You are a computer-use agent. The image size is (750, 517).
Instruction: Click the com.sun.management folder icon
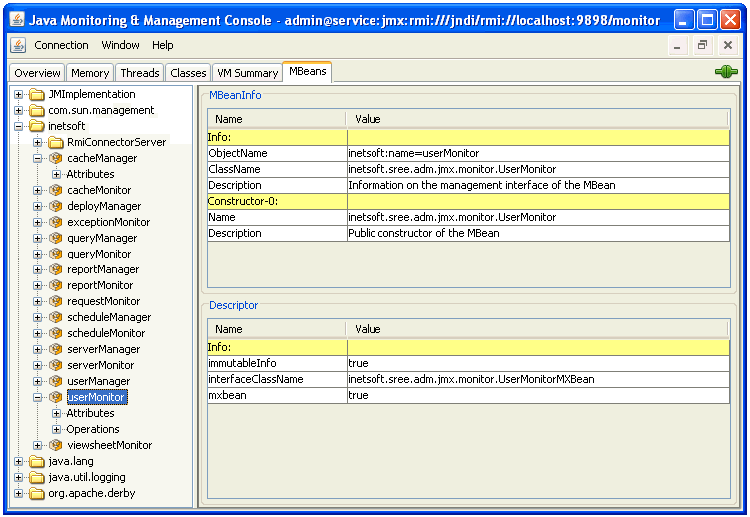[37, 110]
